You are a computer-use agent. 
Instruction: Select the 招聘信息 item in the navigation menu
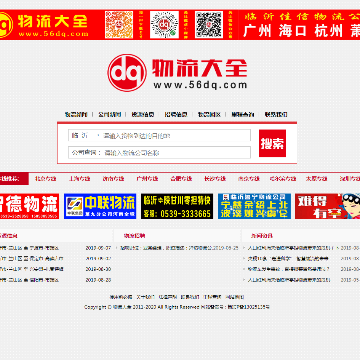click(176, 114)
